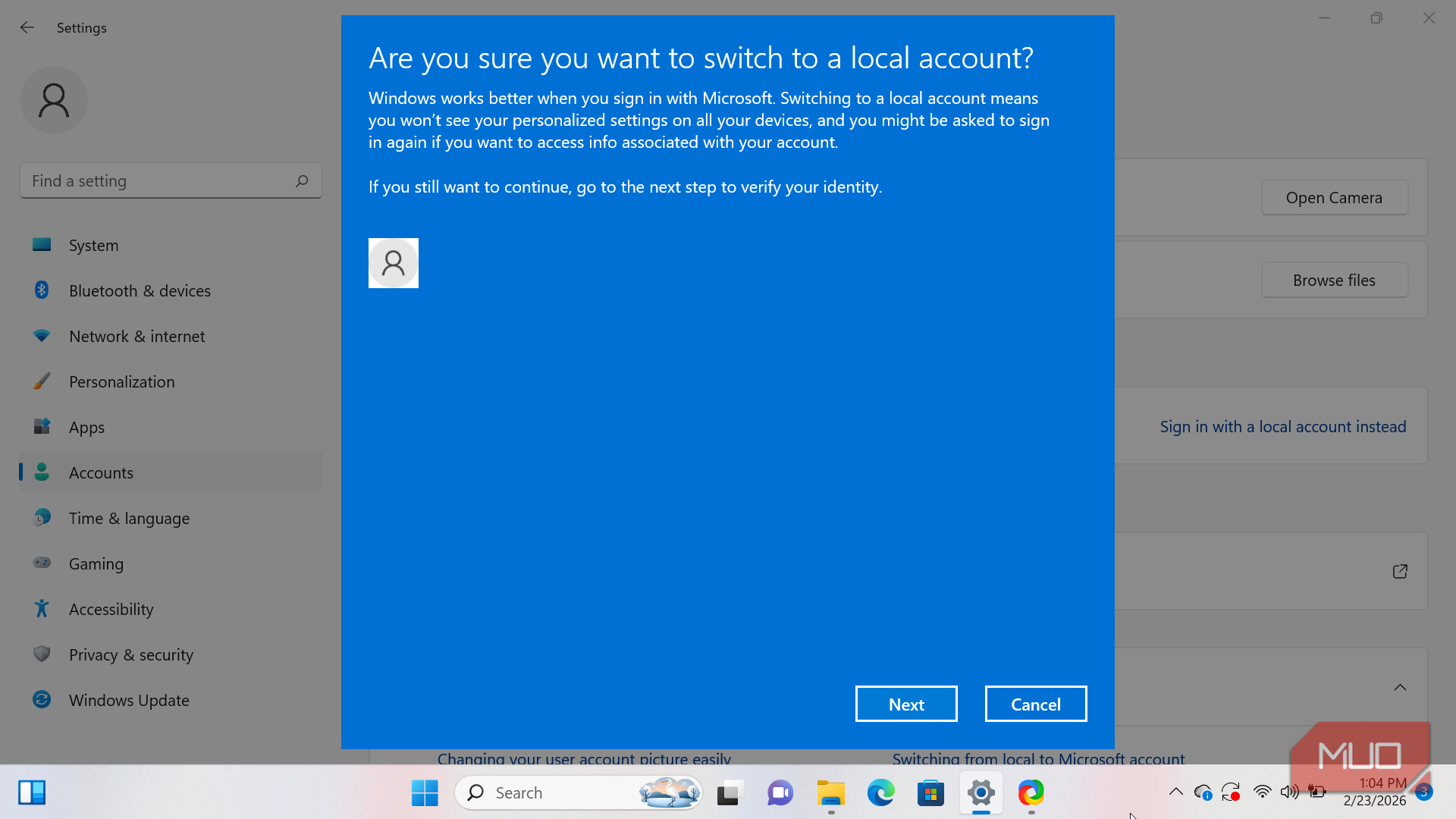
Task: Click the Network wifi icon in sidebar
Action: [x=42, y=335]
